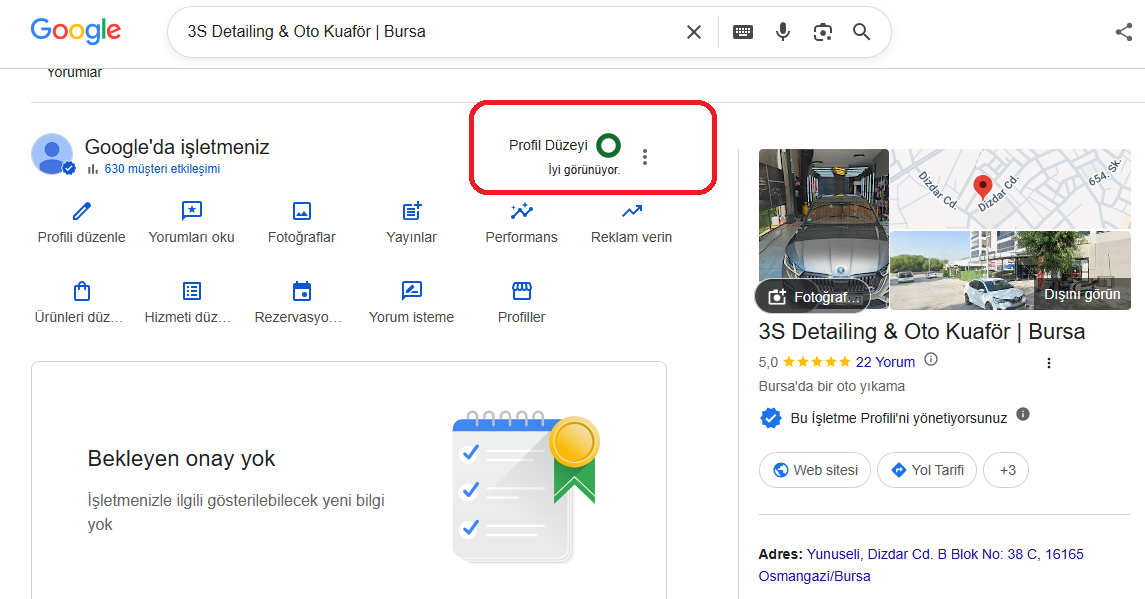Click info icon after yönetiyorsunuz text
Viewport: 1145px width, 599px height.
(x=1023, y=414)
